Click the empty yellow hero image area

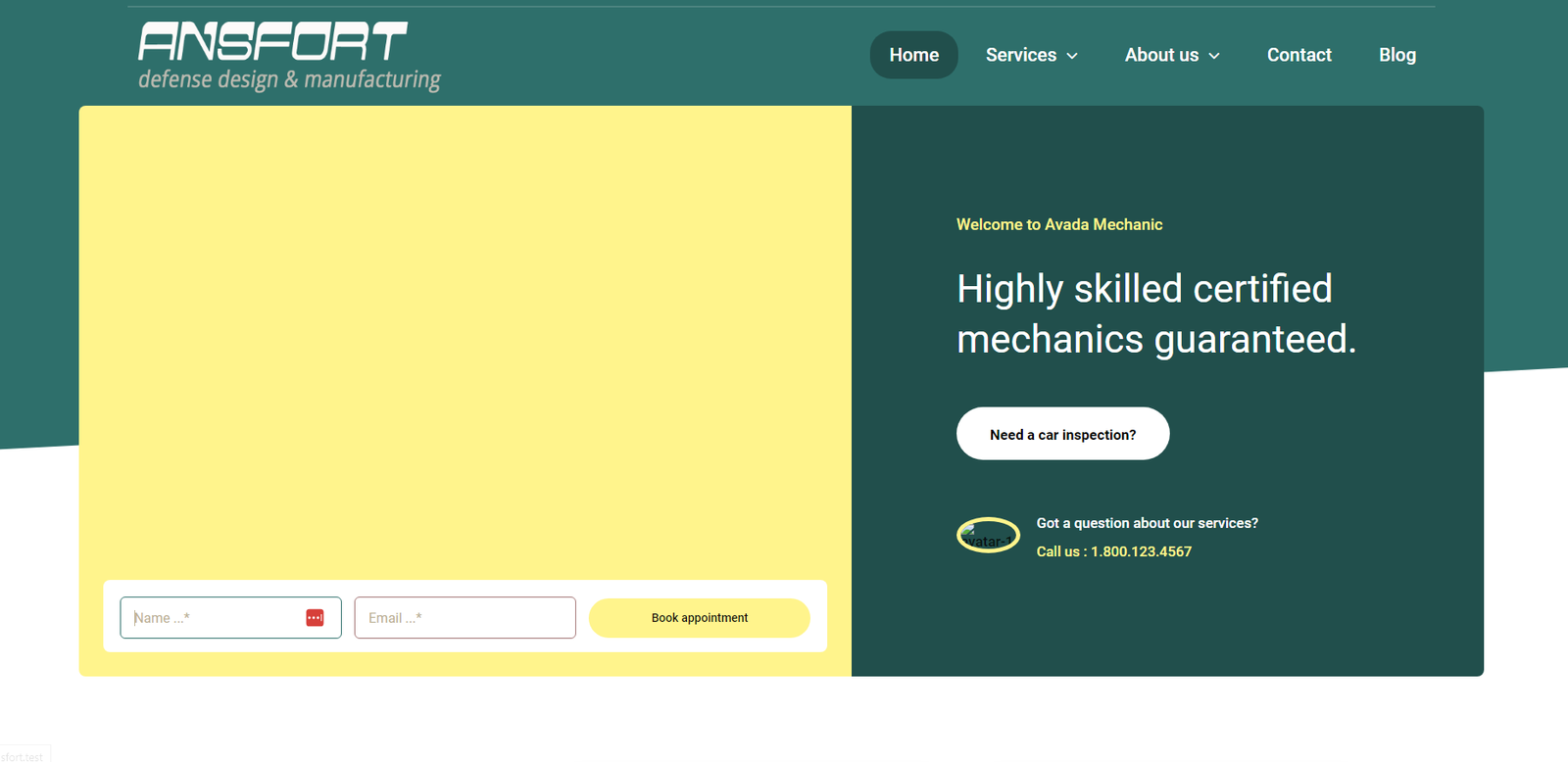click(465, 333)
